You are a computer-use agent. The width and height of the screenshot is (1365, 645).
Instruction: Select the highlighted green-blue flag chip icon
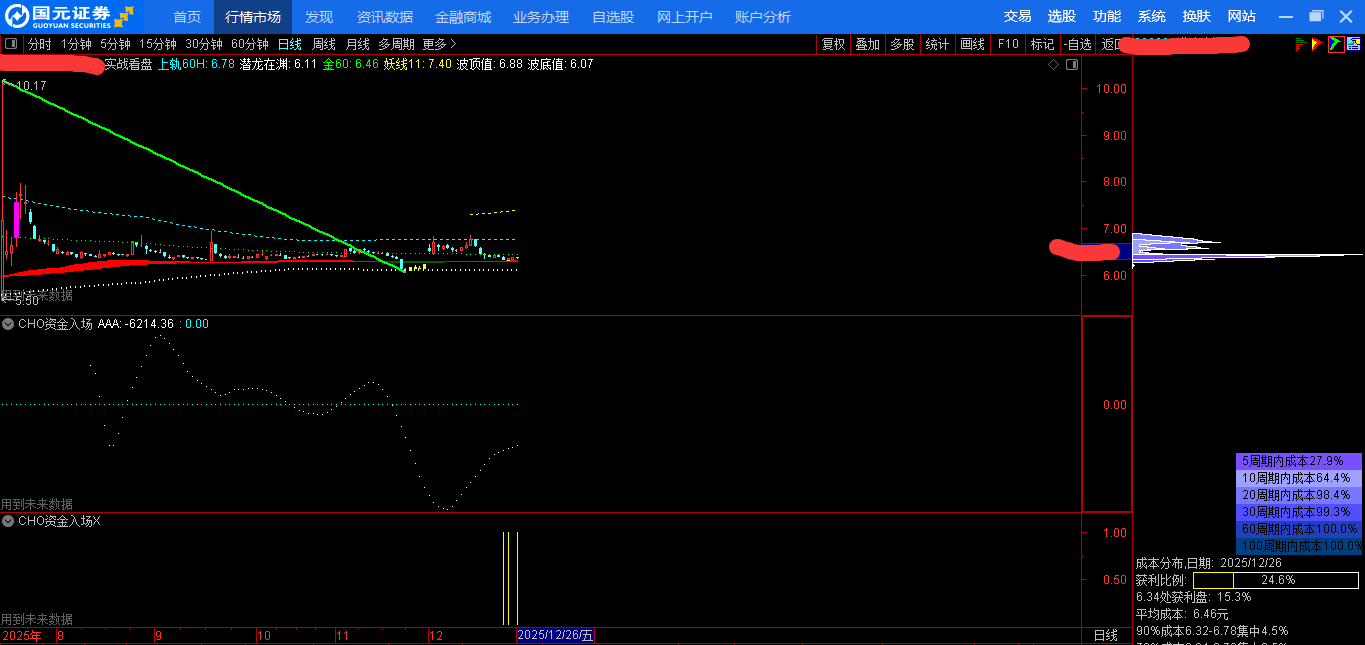[x=1336, y=44]
